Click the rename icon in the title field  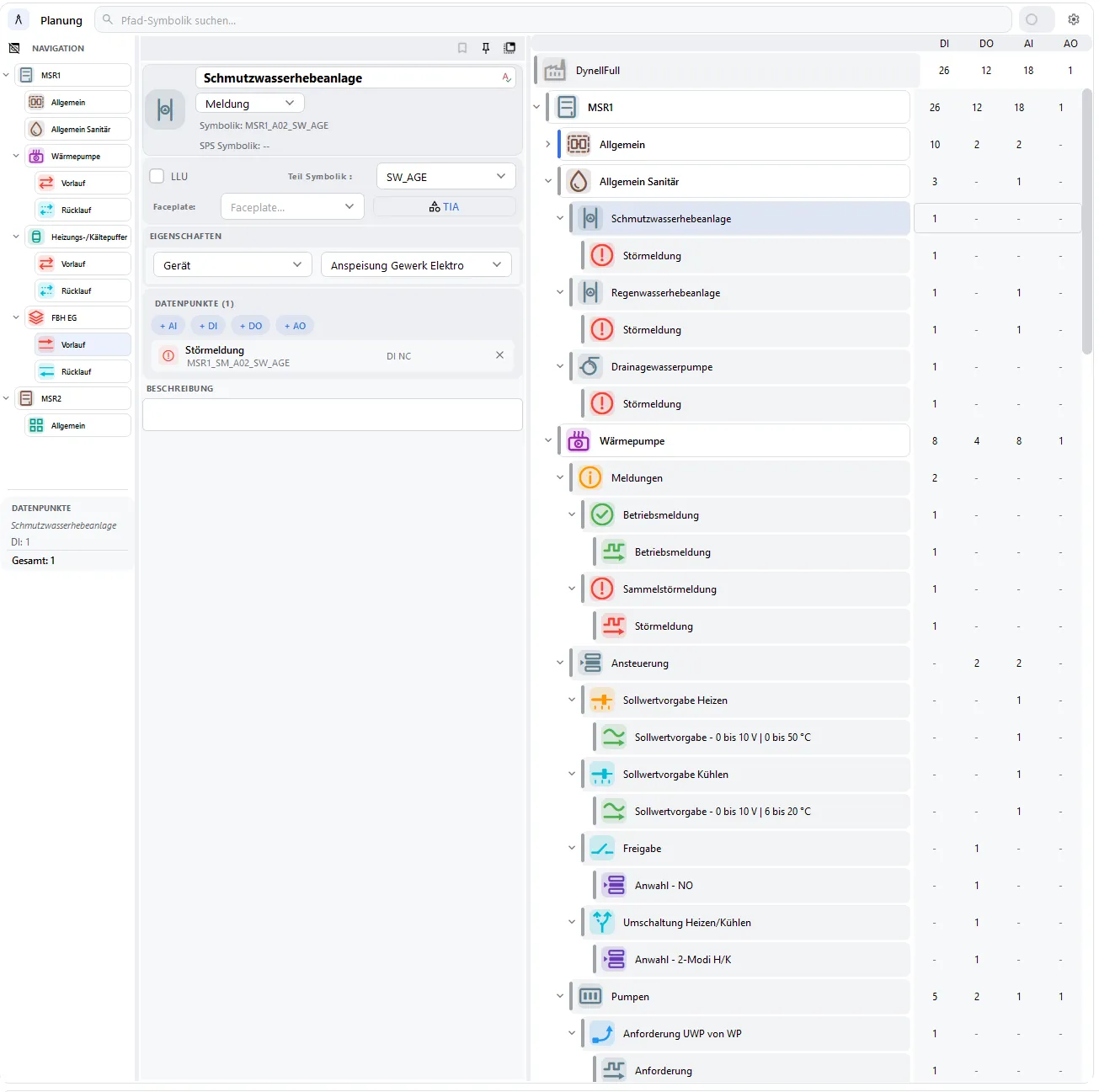click(x=506, y=77)
